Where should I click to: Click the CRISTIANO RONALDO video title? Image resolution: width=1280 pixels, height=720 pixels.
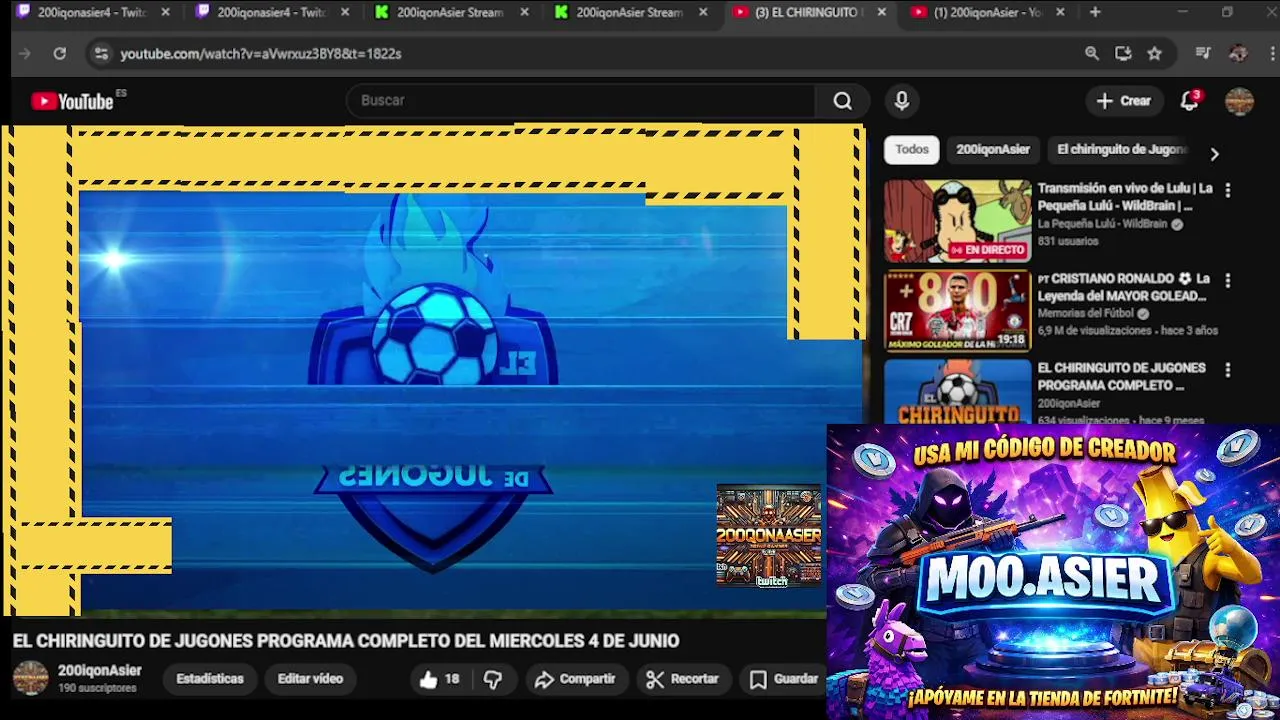[x=1124, y=287]
